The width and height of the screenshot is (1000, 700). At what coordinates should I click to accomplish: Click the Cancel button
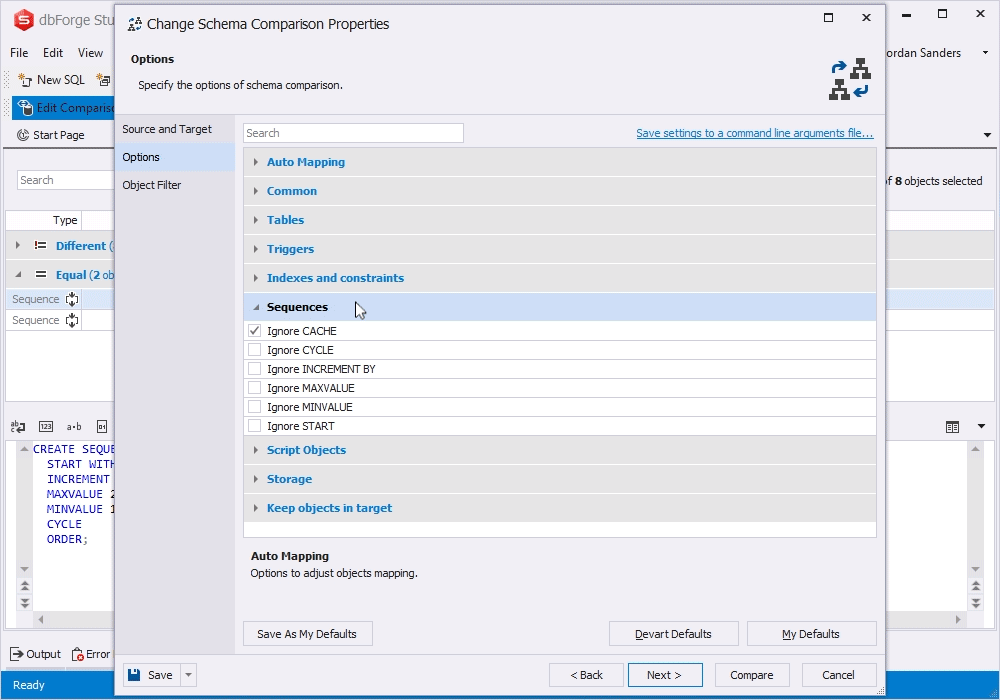coord(839,674)
